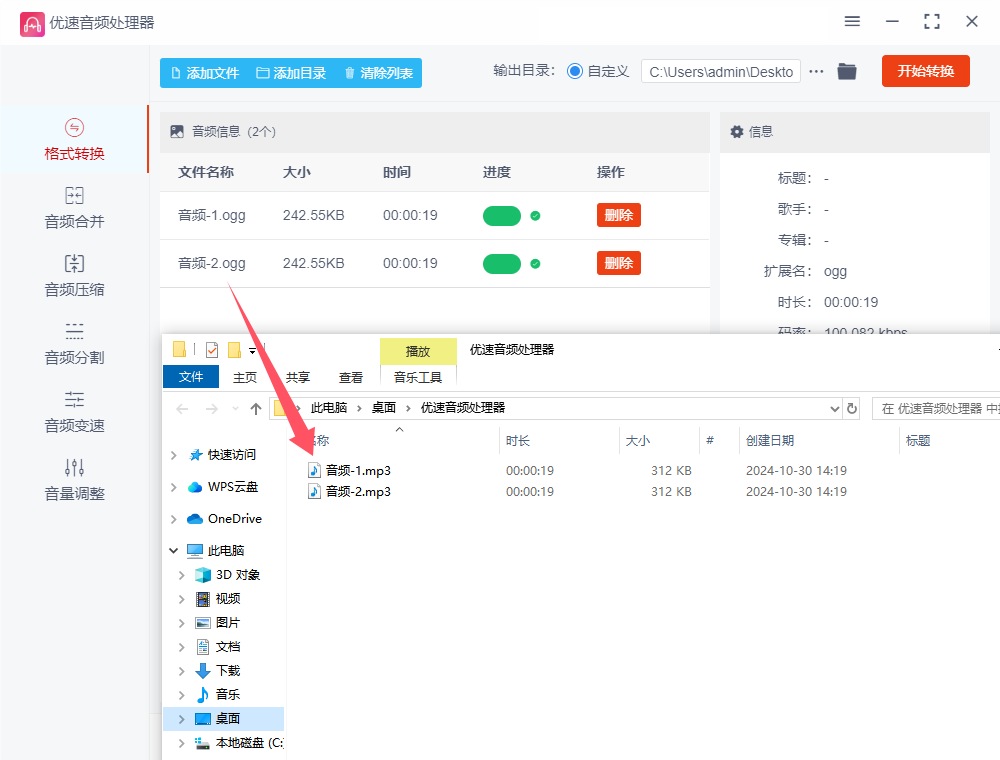Click the progress bar of 音频-1.ogg
Image resolution: width=1000 pixels, height=760 pixels.
pos(502,216)
